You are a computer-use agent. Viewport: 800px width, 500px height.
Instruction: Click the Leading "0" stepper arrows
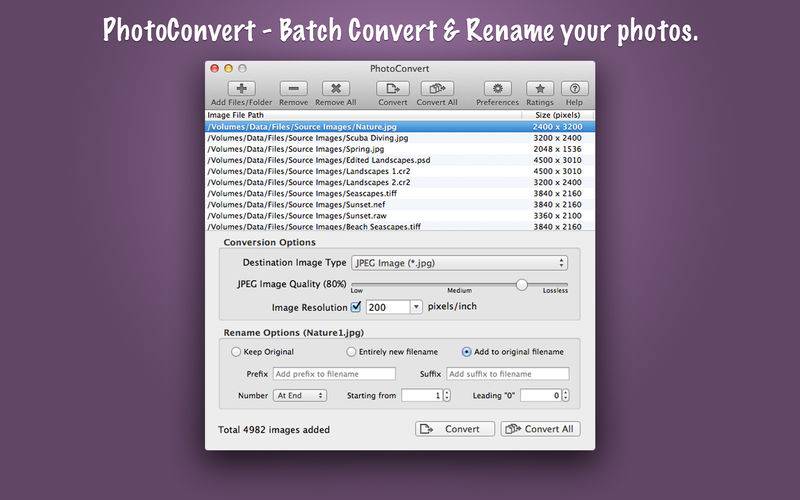[565, 395]
